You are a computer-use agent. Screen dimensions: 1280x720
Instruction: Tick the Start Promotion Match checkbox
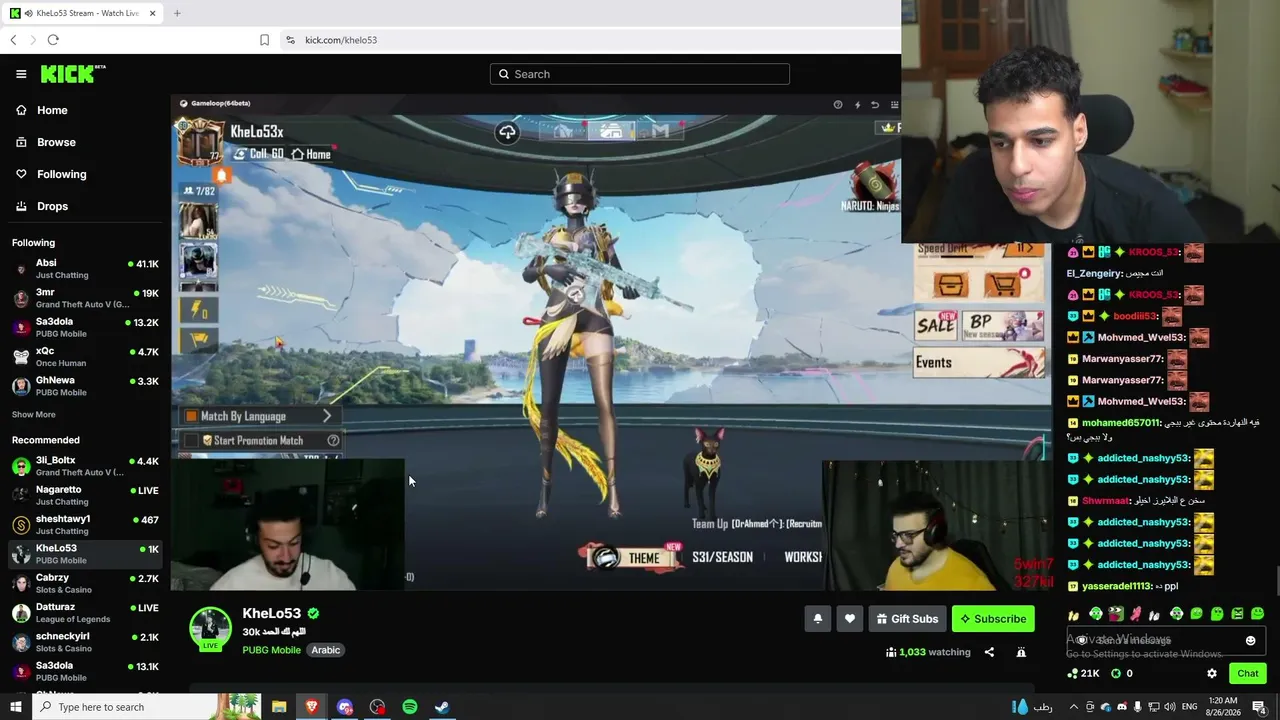191,440
